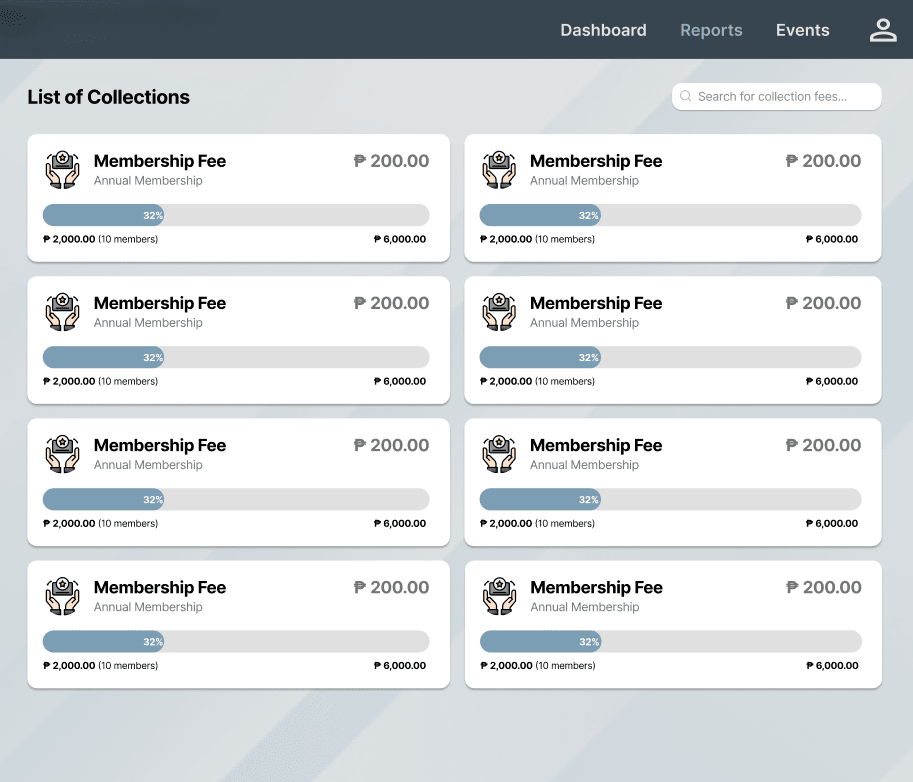Open the top-left Membership Fee title
The width and height of the screenshot is (913, 782).
[160, 161]
